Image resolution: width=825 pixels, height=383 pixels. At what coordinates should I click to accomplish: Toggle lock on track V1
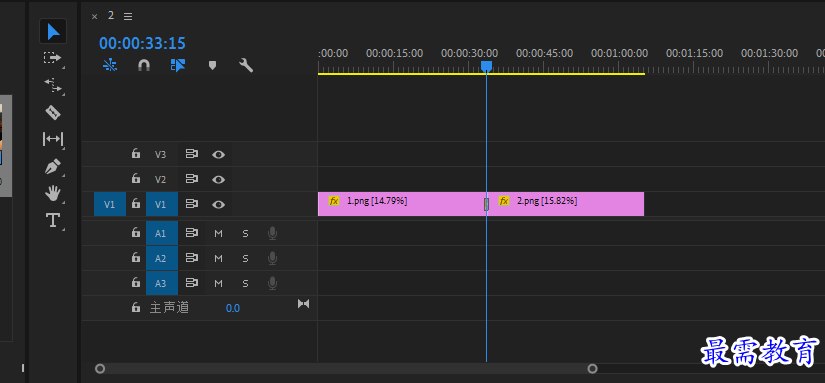pos(136,204)
